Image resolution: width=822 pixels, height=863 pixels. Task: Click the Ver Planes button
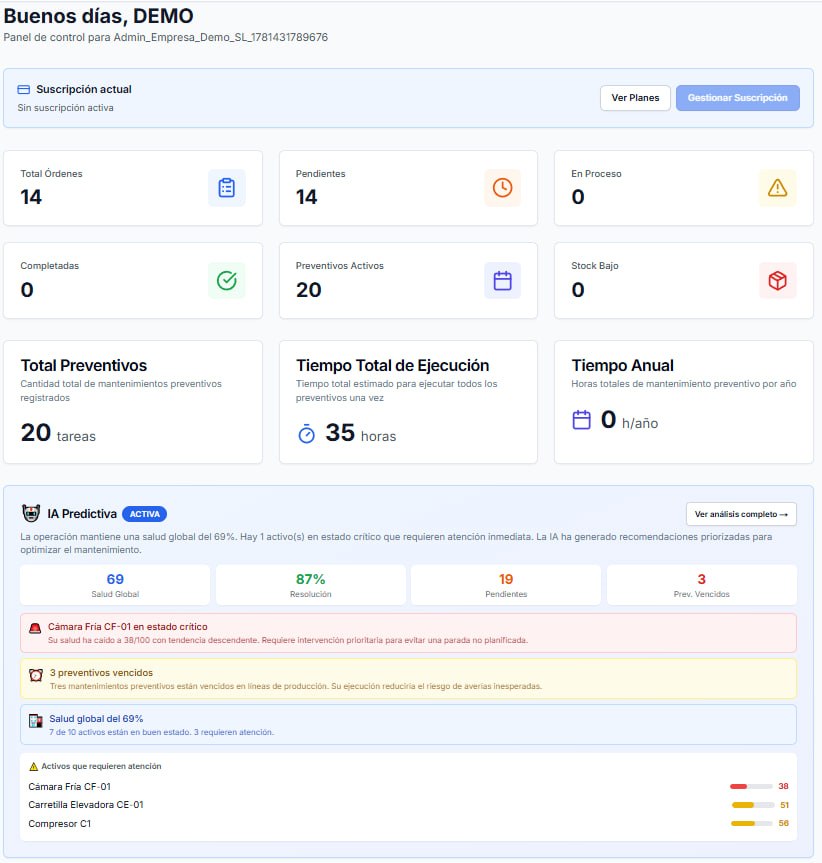point(635,98)
